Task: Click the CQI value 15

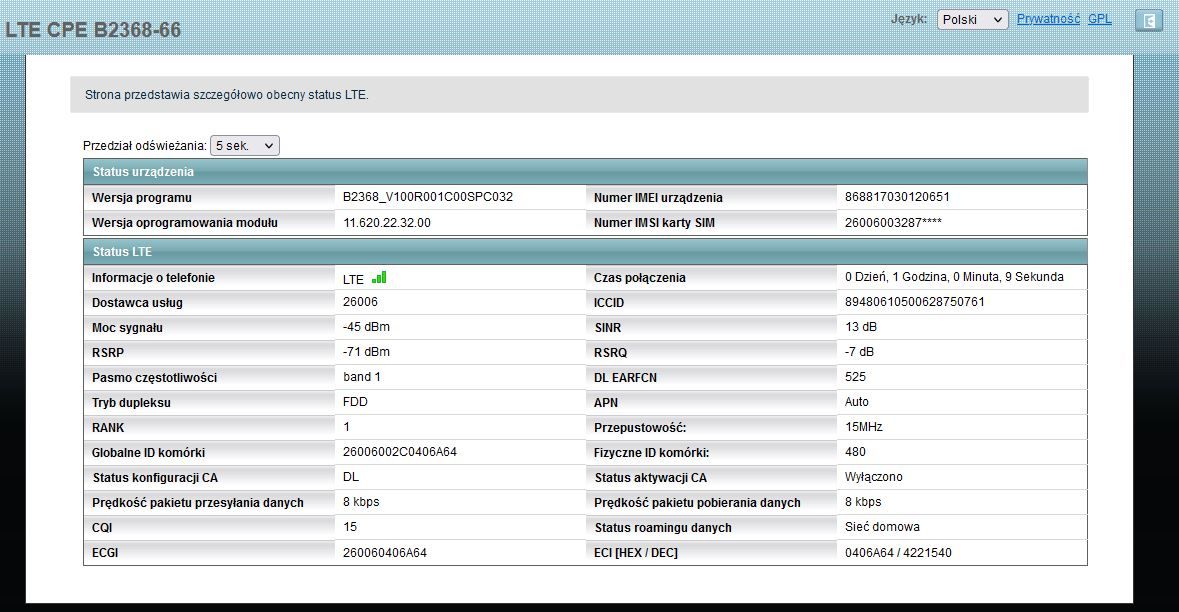Action: pyautogui.click(x=350, y=526)
